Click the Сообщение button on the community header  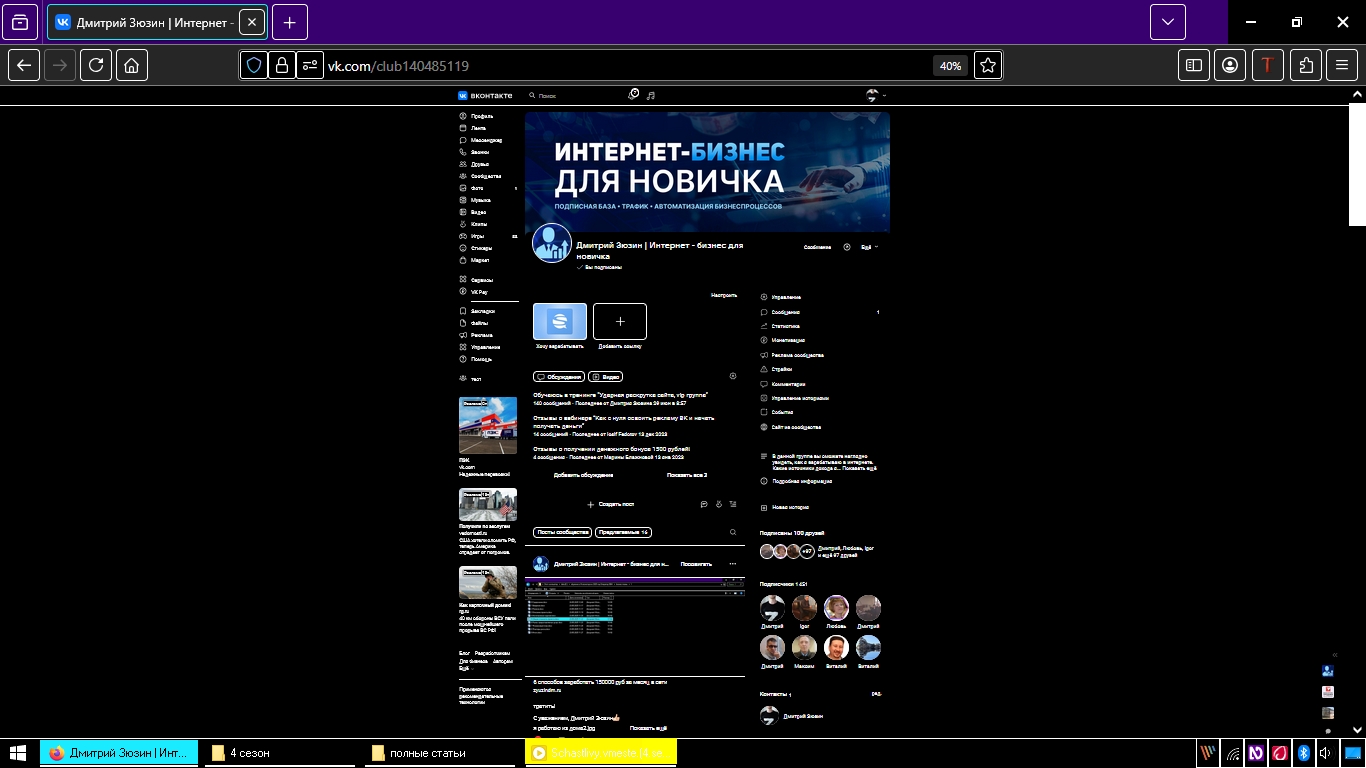pyautogui.click(x=817, y=247)
